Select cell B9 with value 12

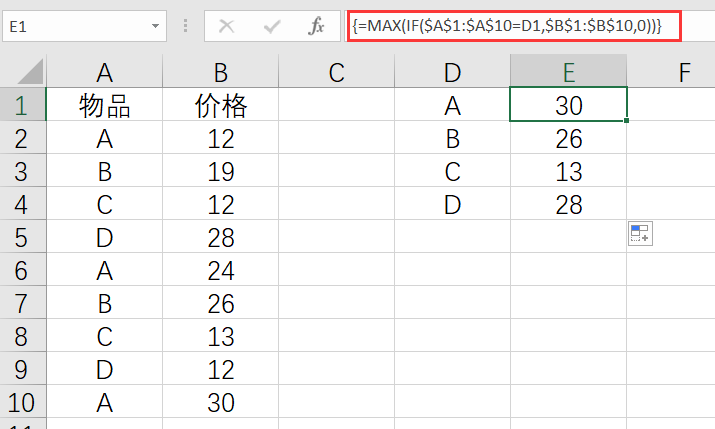tap(221, 368)
